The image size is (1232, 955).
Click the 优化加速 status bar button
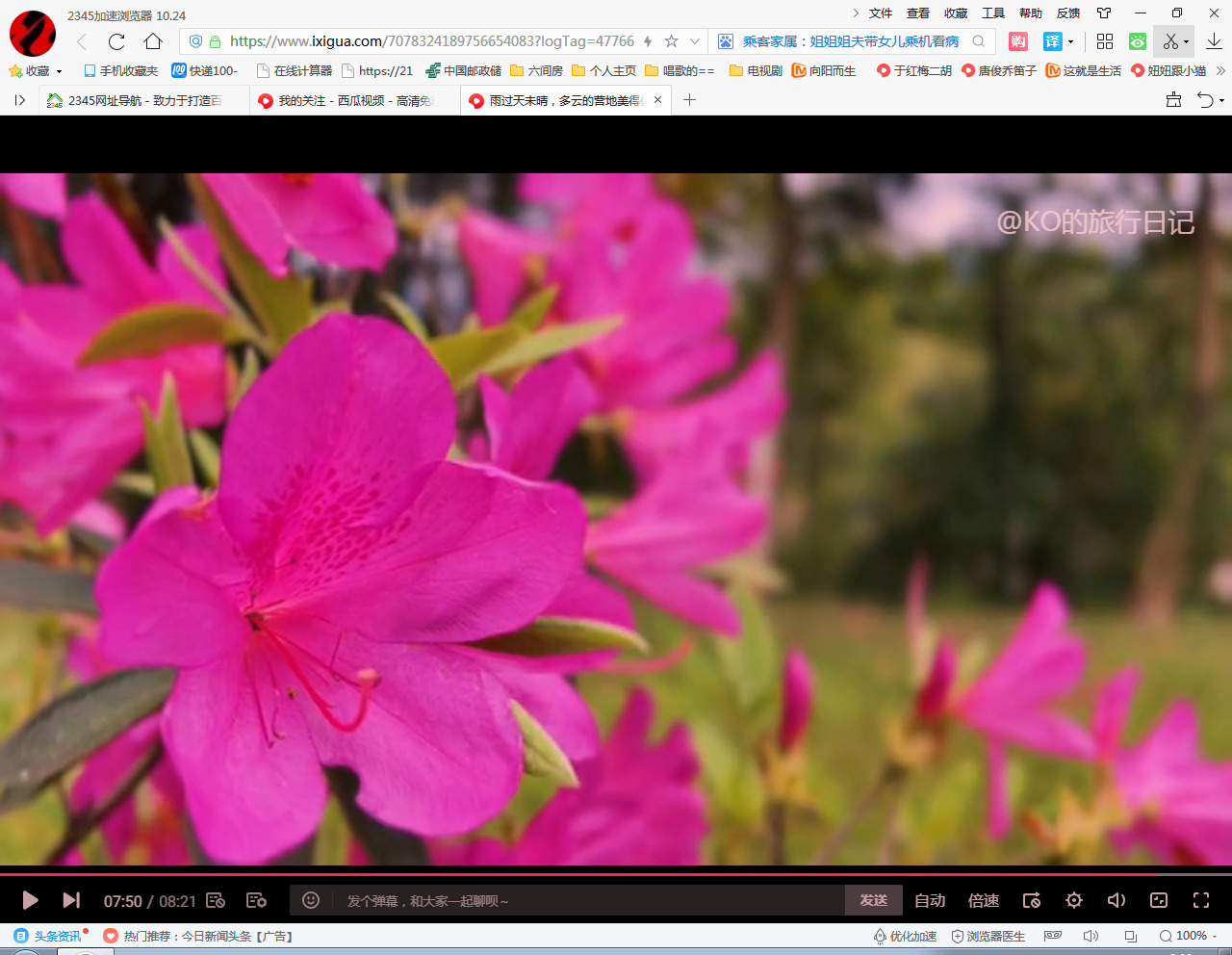point(905,936)
